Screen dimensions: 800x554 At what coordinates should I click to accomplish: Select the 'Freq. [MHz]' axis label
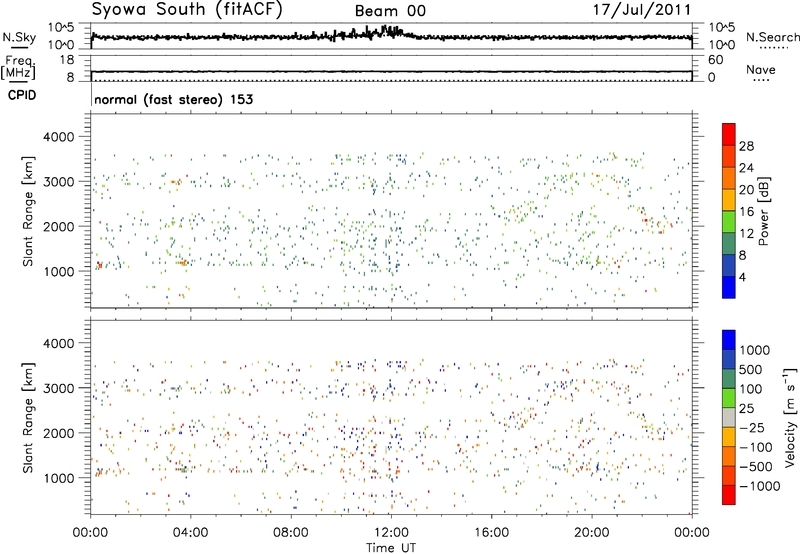pos(18,68)
